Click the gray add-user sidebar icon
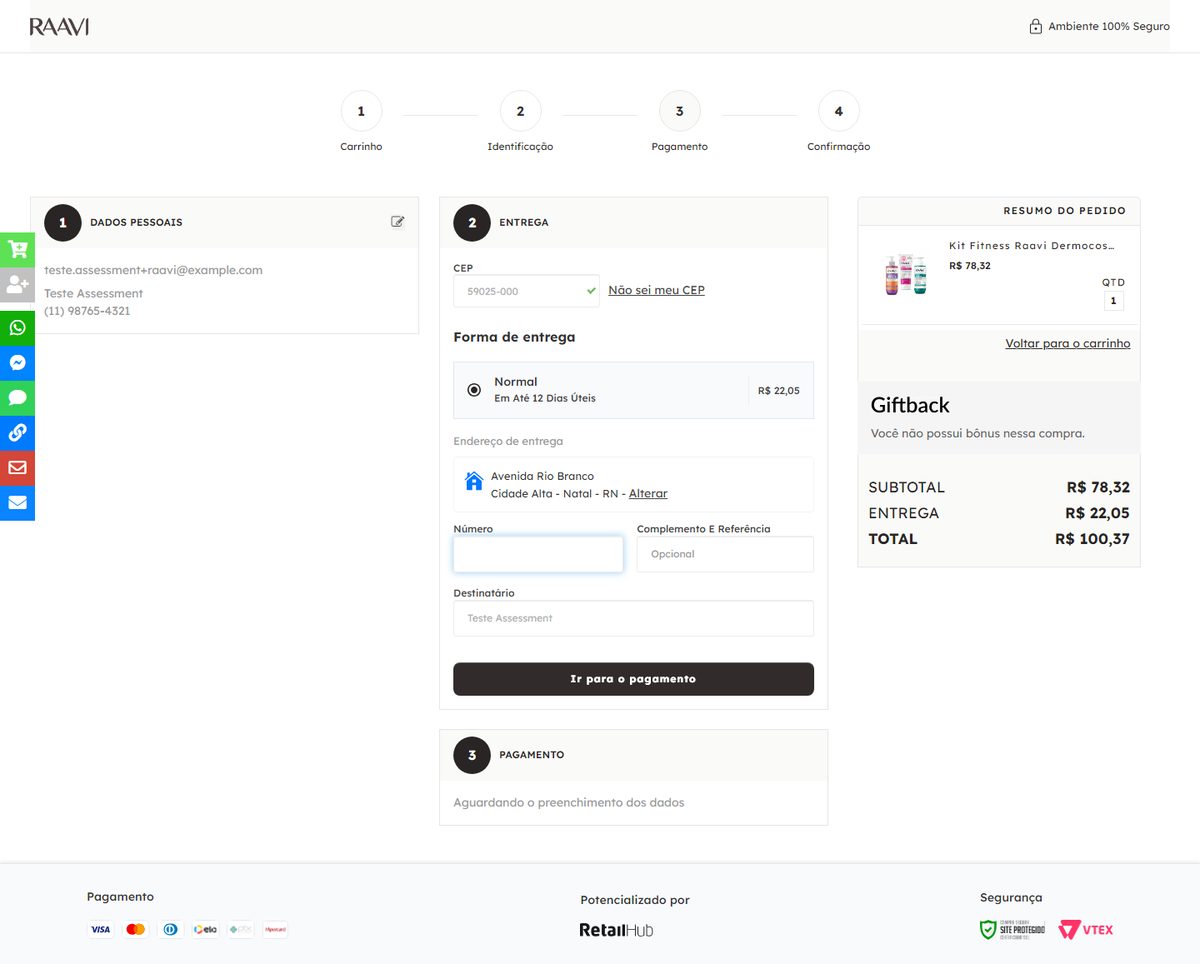 17,285
